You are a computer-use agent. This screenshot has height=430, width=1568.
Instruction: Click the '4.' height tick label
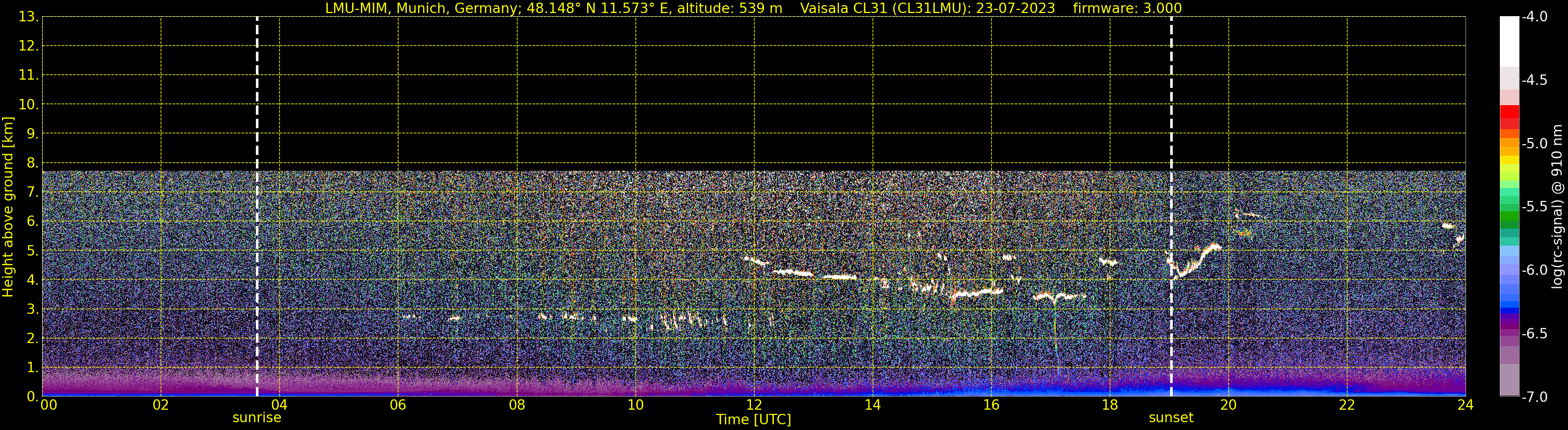[x=32, y=280]
